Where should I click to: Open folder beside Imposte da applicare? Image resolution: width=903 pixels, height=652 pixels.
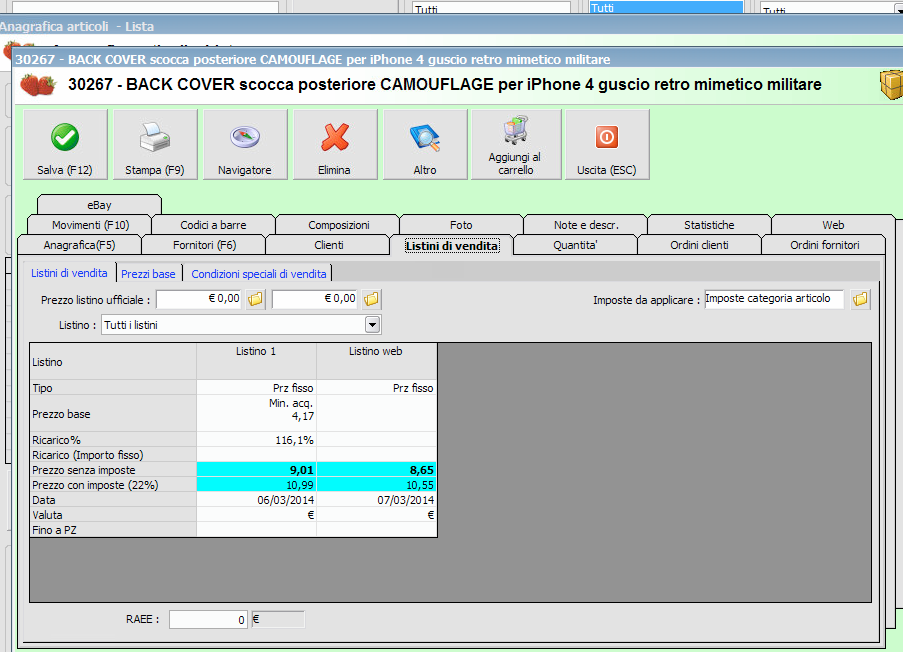[x=860, y=299]
